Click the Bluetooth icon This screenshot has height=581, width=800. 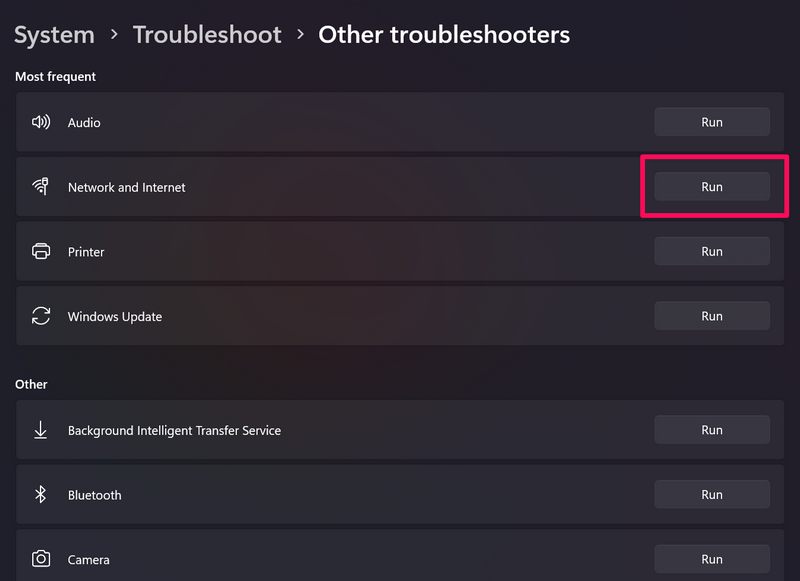[x=40, y=494]
